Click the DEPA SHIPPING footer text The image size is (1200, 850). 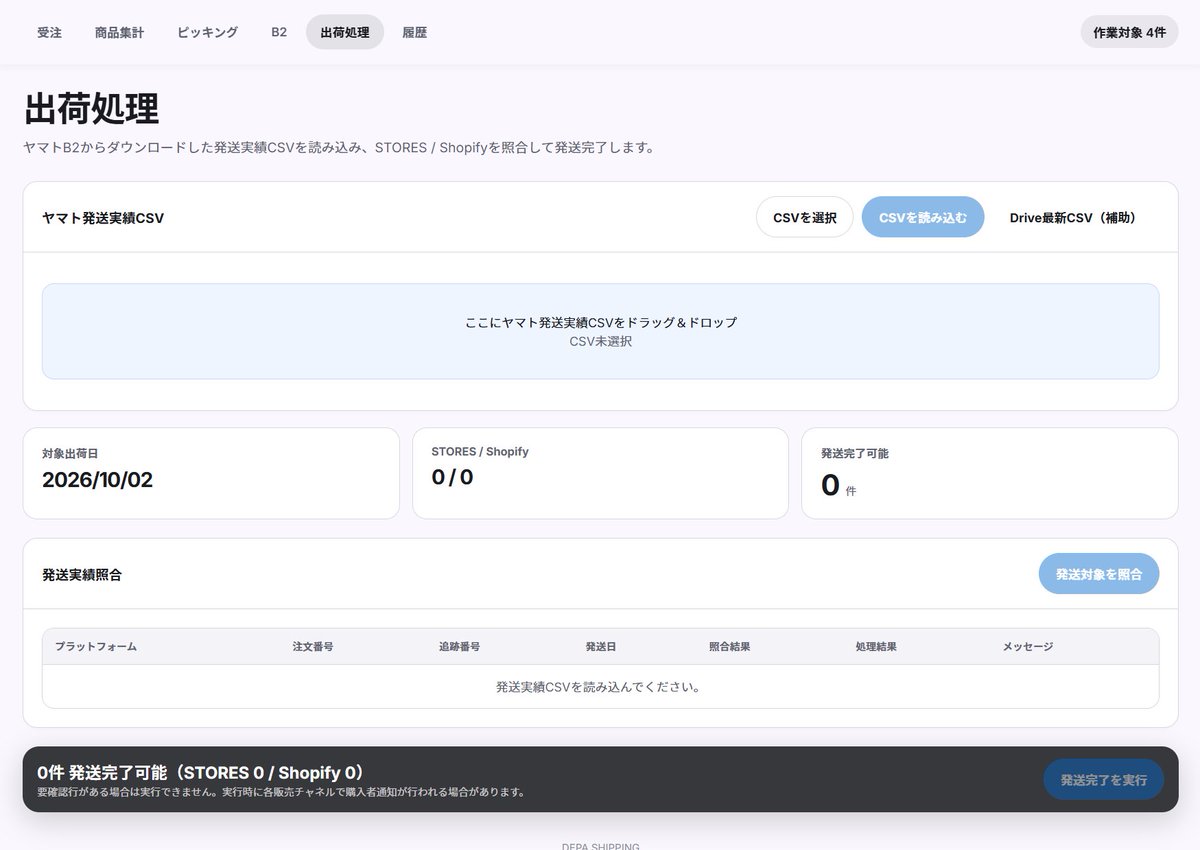[600, 846]
